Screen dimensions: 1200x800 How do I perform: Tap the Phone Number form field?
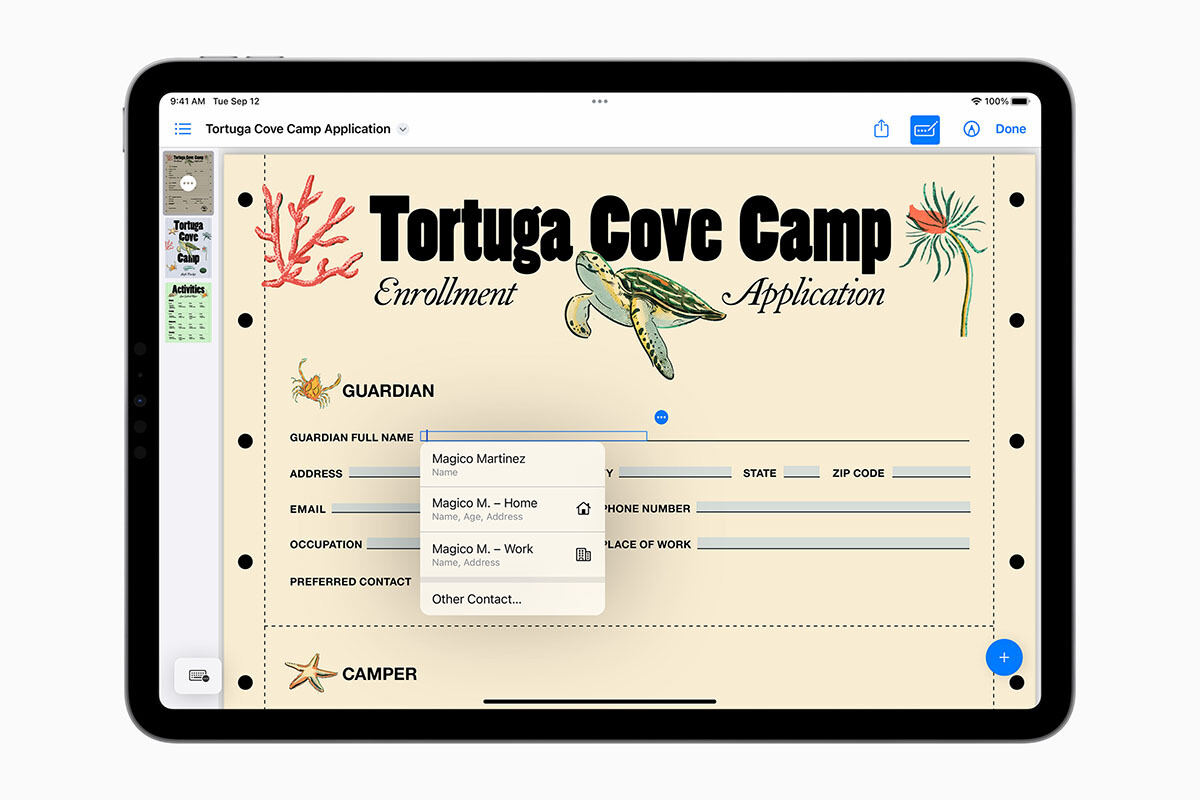coord(833,508)
